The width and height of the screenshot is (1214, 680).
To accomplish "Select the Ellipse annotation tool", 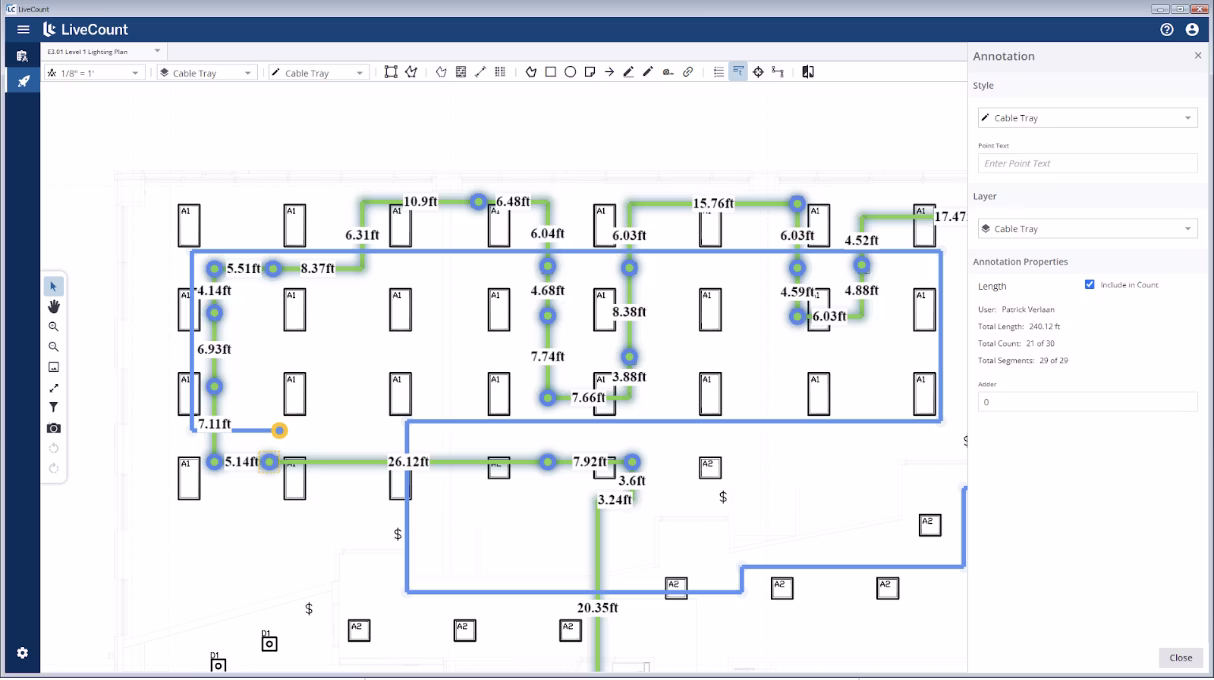I will [570, 71].
